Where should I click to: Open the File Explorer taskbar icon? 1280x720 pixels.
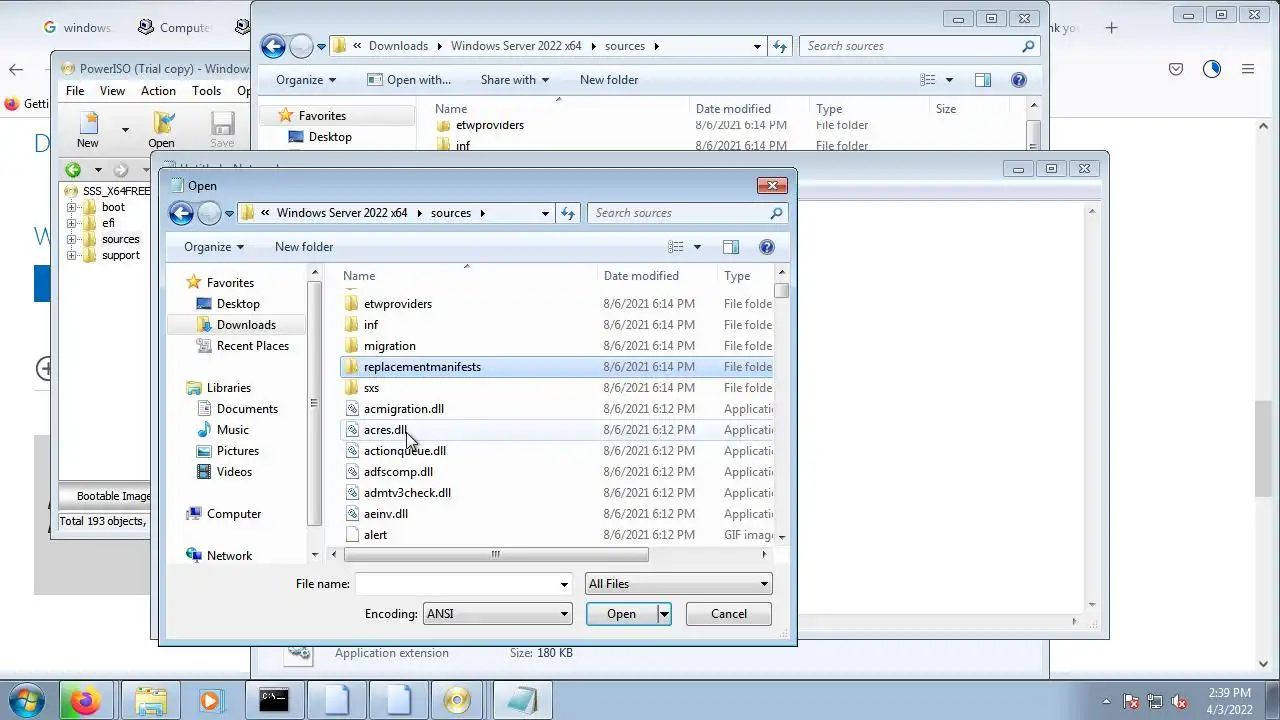(150, 701)
